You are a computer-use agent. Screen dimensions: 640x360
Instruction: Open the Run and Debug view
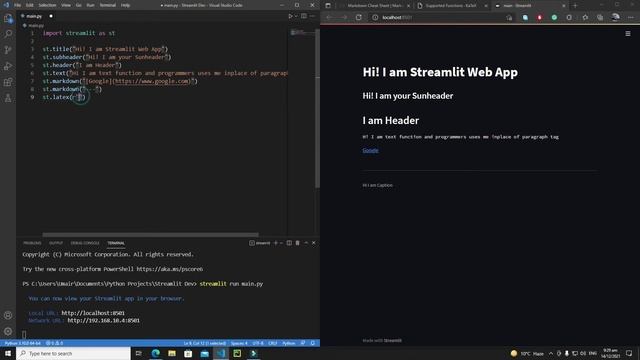point(8,66)
